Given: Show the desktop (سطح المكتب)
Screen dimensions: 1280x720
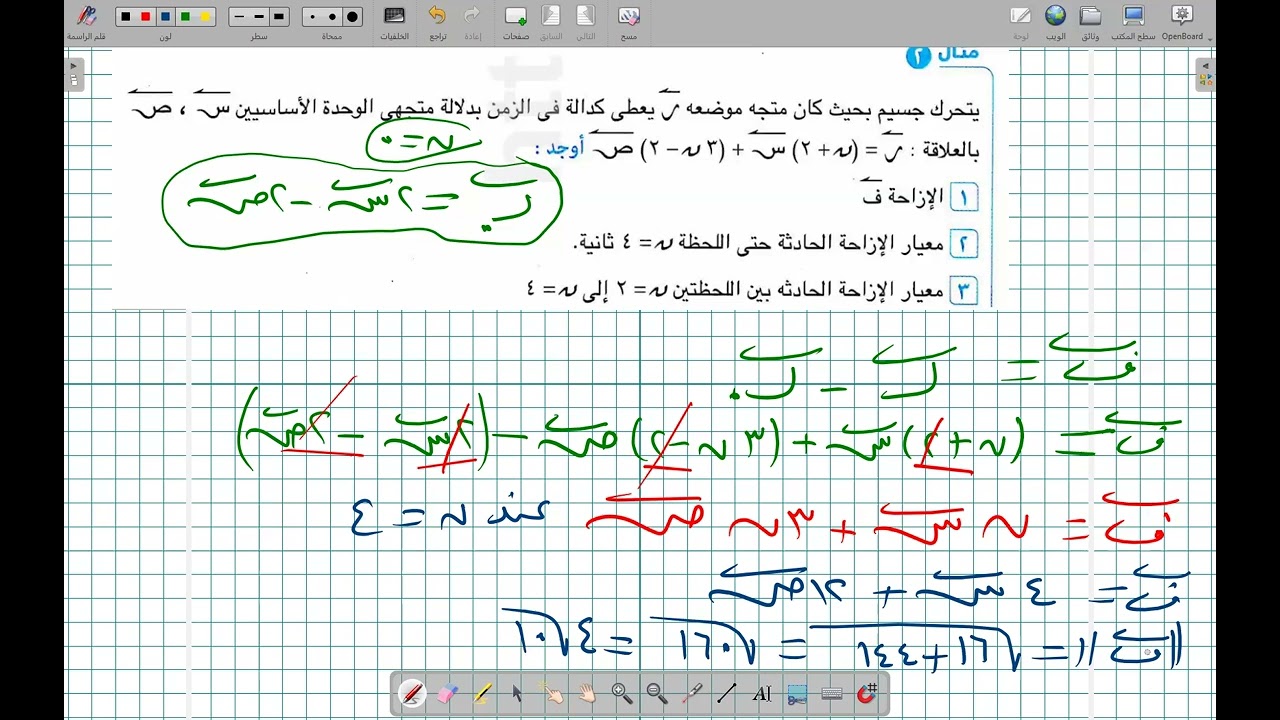Looking at the screenshot, I should pyautogui.click(x=1133, y=22).
